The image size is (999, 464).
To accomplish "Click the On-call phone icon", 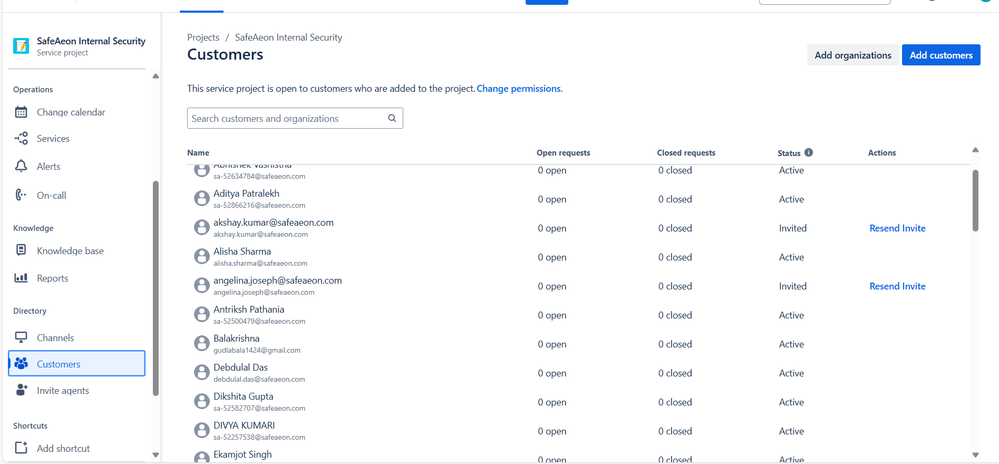I will pos(21,195).
